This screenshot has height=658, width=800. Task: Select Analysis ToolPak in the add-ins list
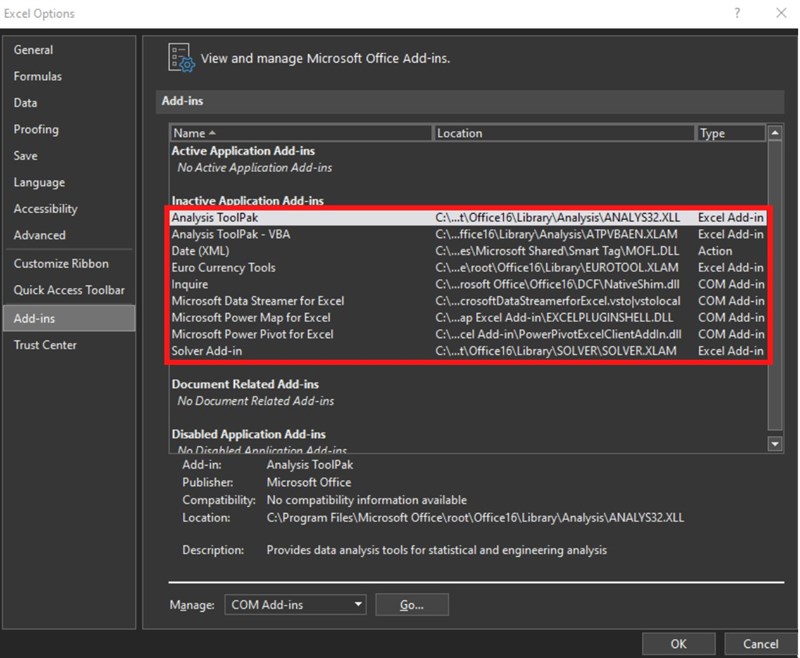point(300,216)
